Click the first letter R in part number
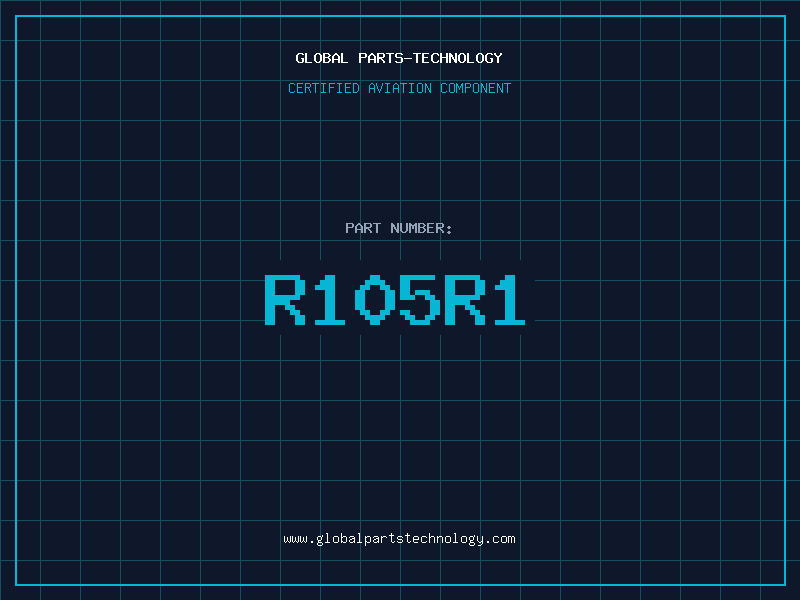 pyautogui.click(x=285, y=299)
